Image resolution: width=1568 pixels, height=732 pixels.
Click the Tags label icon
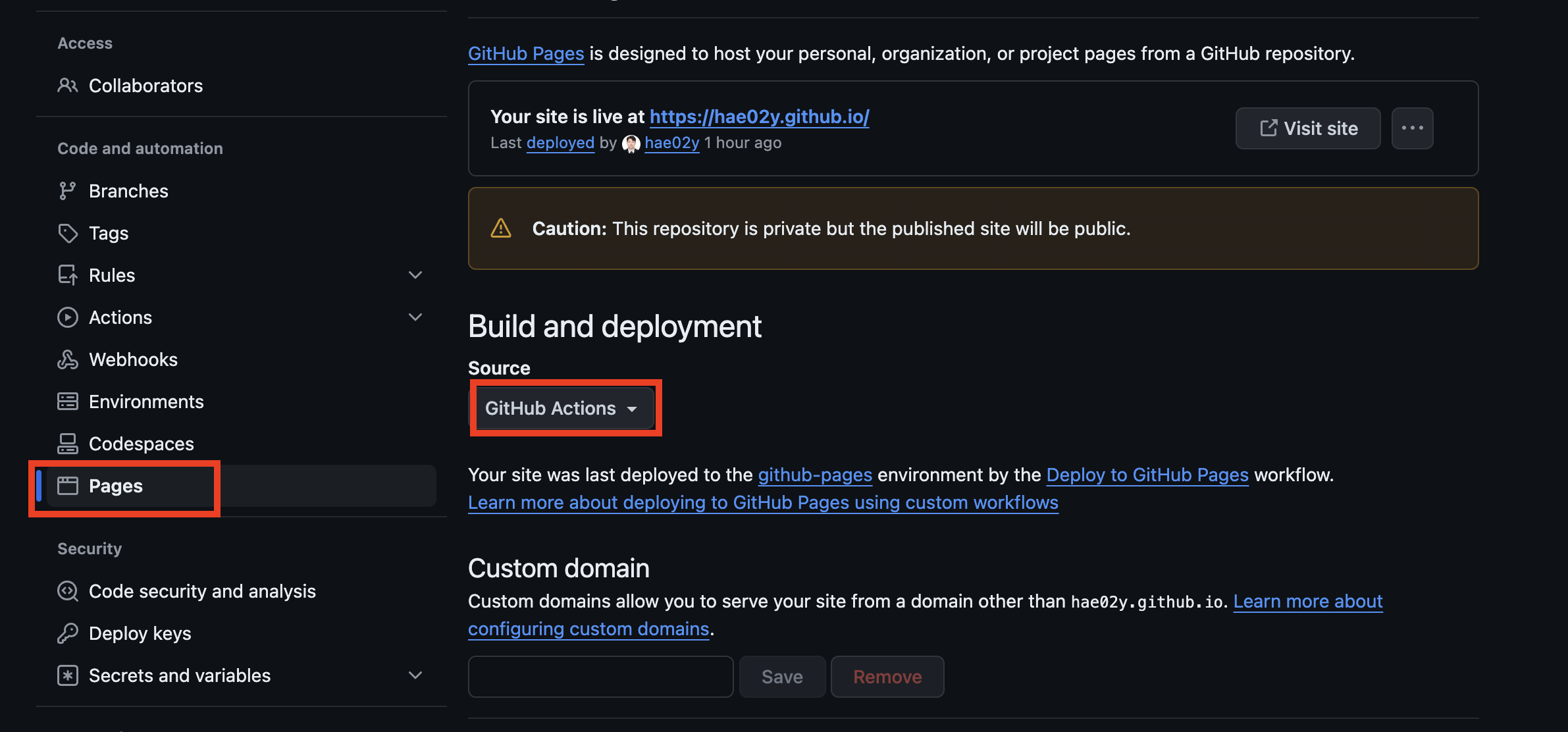pos(67,233)
